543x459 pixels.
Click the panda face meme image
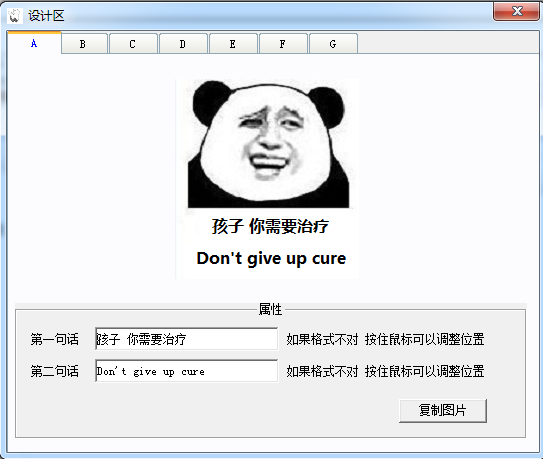[x=268, y=144]
